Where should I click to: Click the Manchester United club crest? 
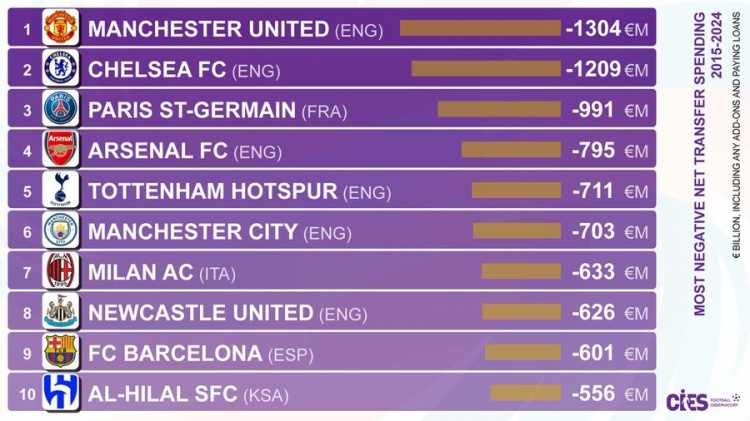coord(61,27)
